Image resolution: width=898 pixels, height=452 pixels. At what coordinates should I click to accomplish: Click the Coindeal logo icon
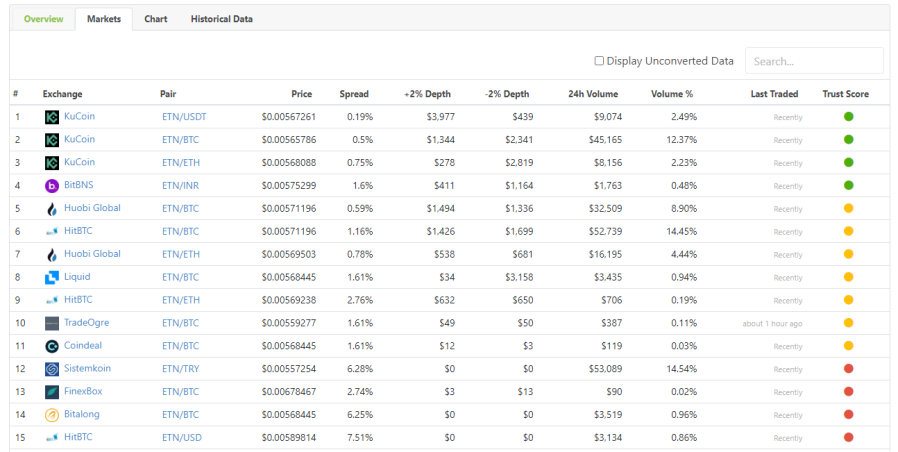click(x=52, y=346)
